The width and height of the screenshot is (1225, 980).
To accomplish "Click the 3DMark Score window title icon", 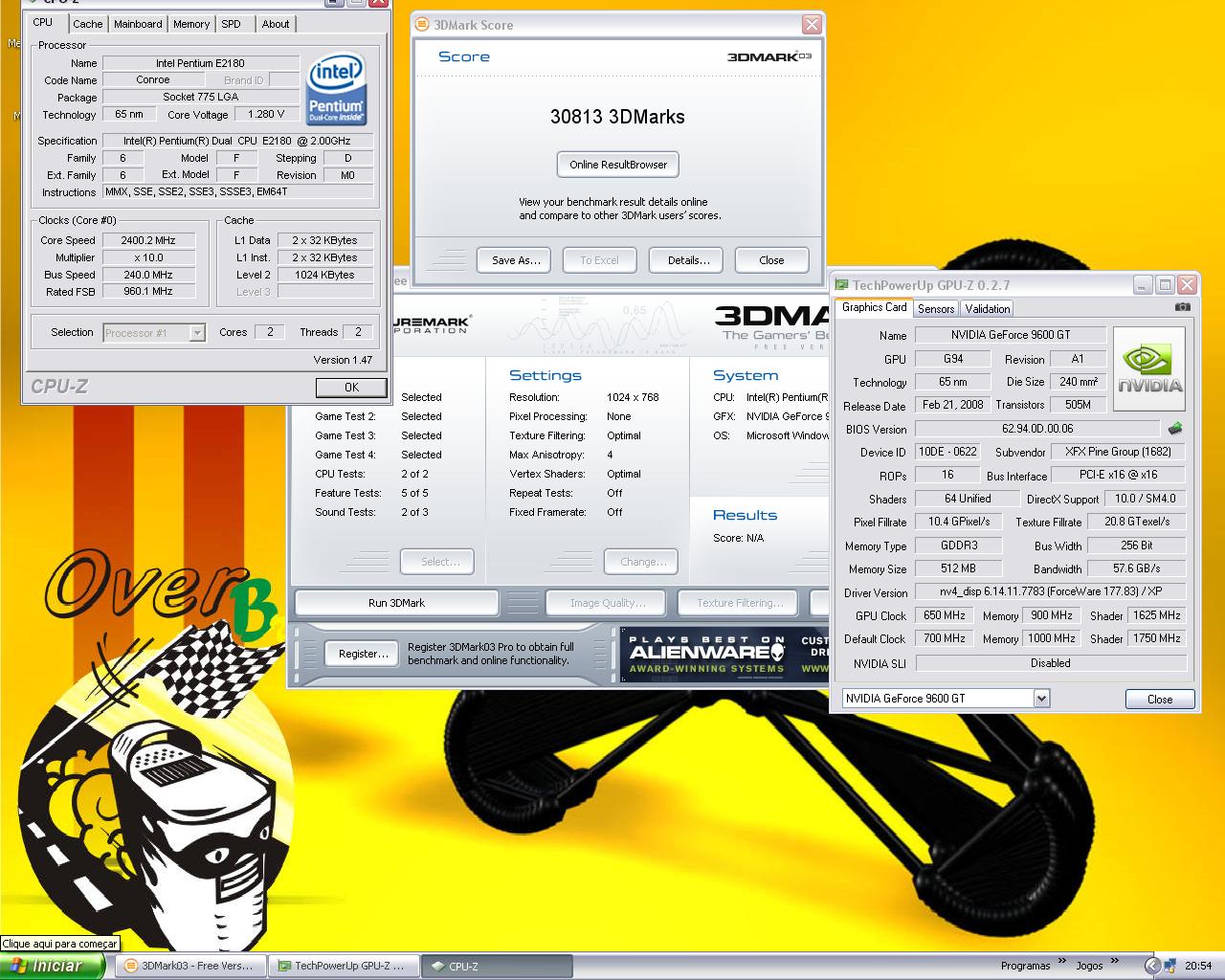I will 421,25.
